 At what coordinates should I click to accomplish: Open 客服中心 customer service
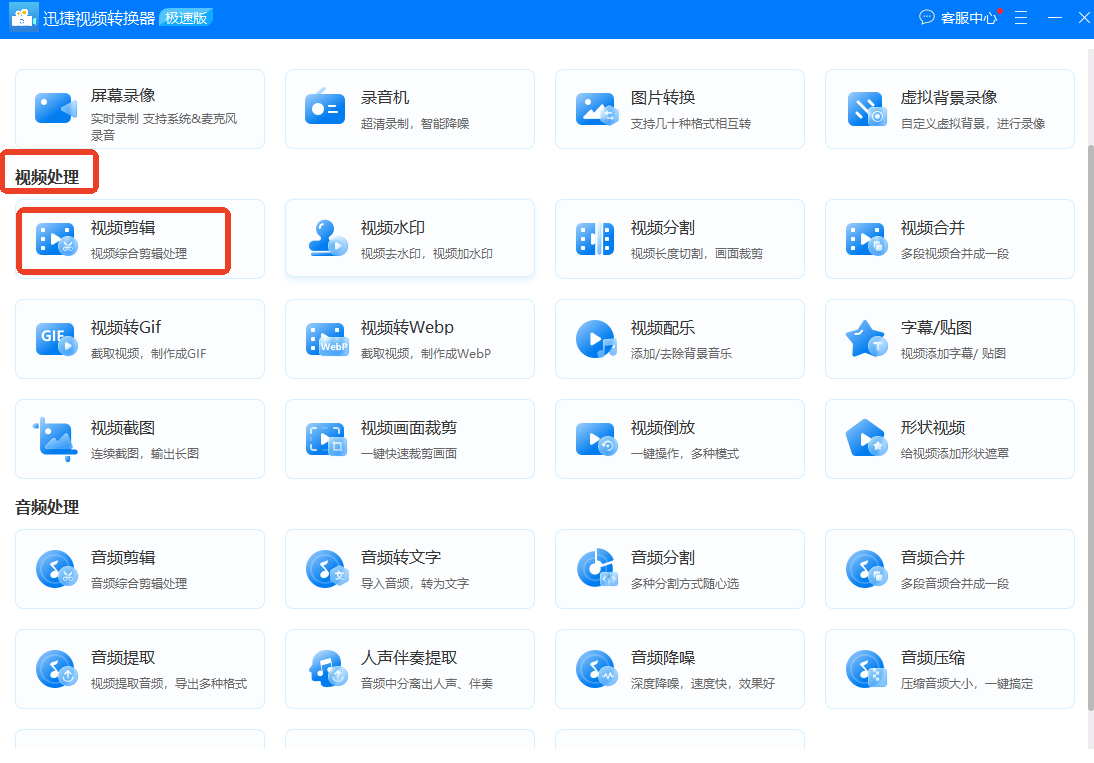959,17
